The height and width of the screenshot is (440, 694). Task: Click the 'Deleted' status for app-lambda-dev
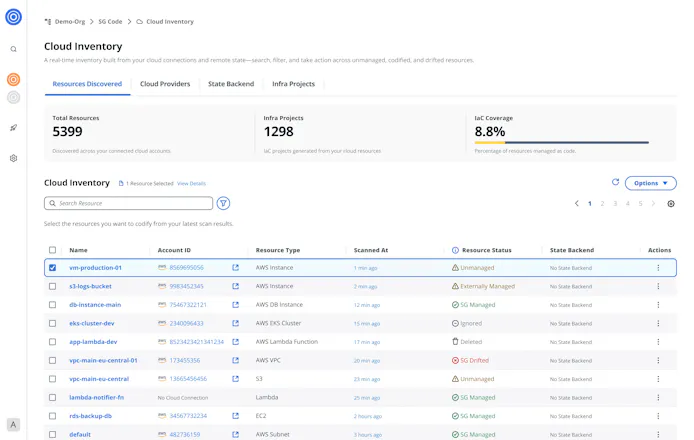pyautogui.click(x=471, y=342)
